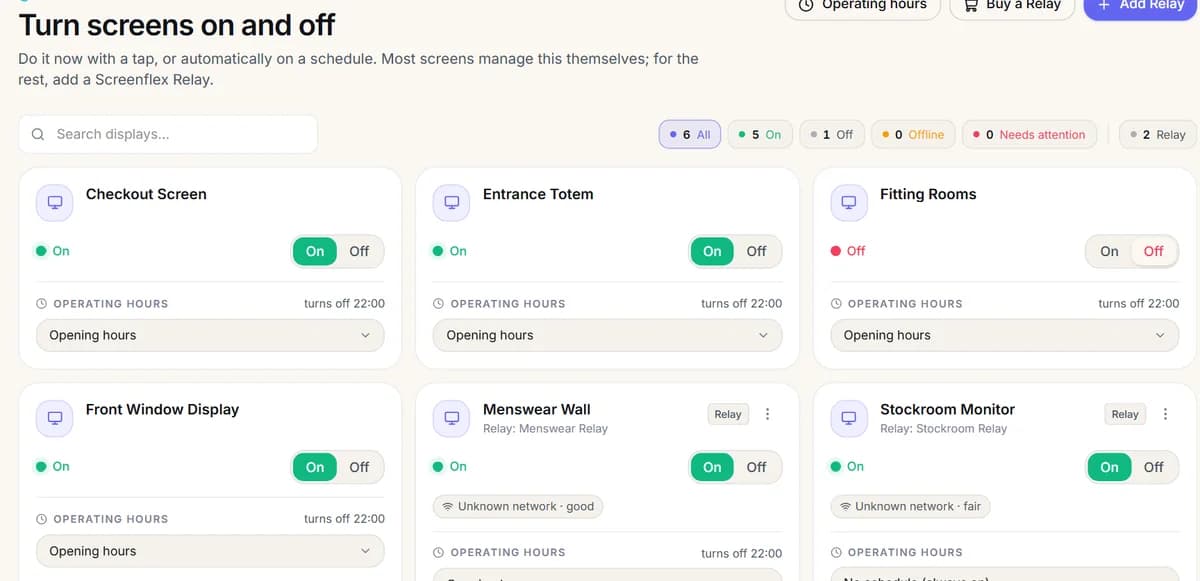The image size is (1200, 581).
Task: Turn Fitting Rooms on
Action: click(x=1109, y=251)
